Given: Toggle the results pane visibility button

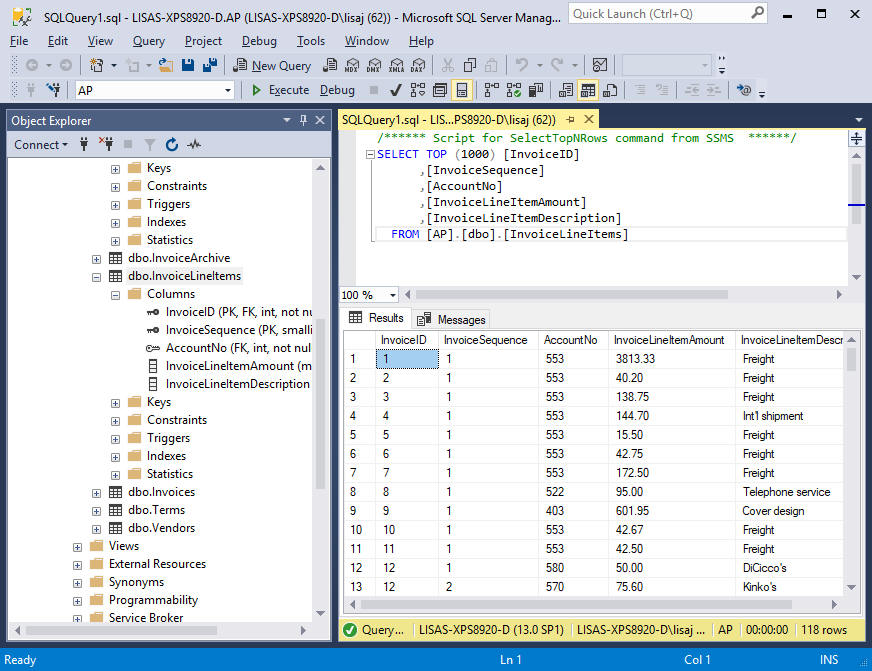Looking at the screenshot, I should click(461, 90).
